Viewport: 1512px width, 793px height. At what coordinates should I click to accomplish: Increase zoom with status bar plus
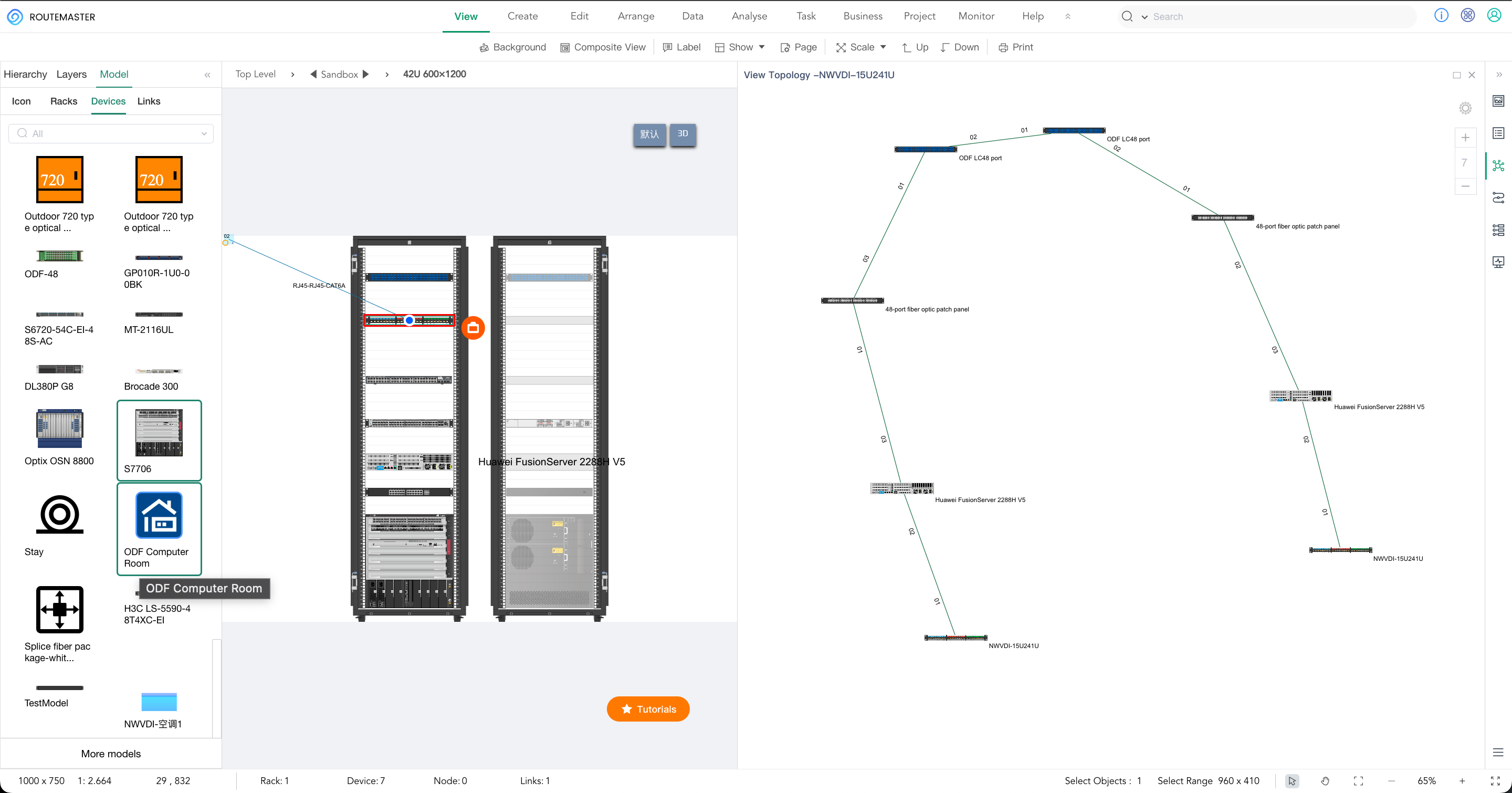point(1462,781)
